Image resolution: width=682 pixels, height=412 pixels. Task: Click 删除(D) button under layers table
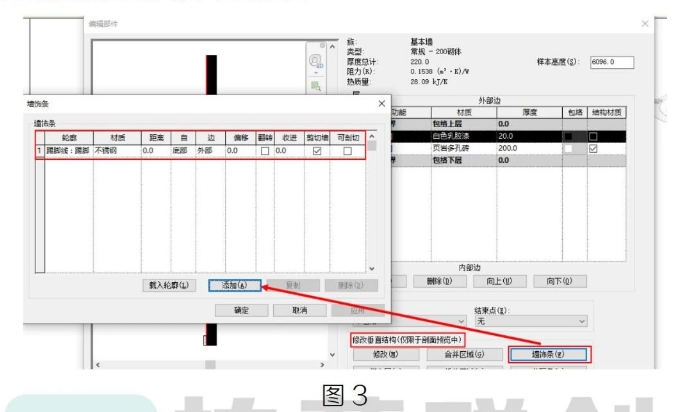(439, 281)
